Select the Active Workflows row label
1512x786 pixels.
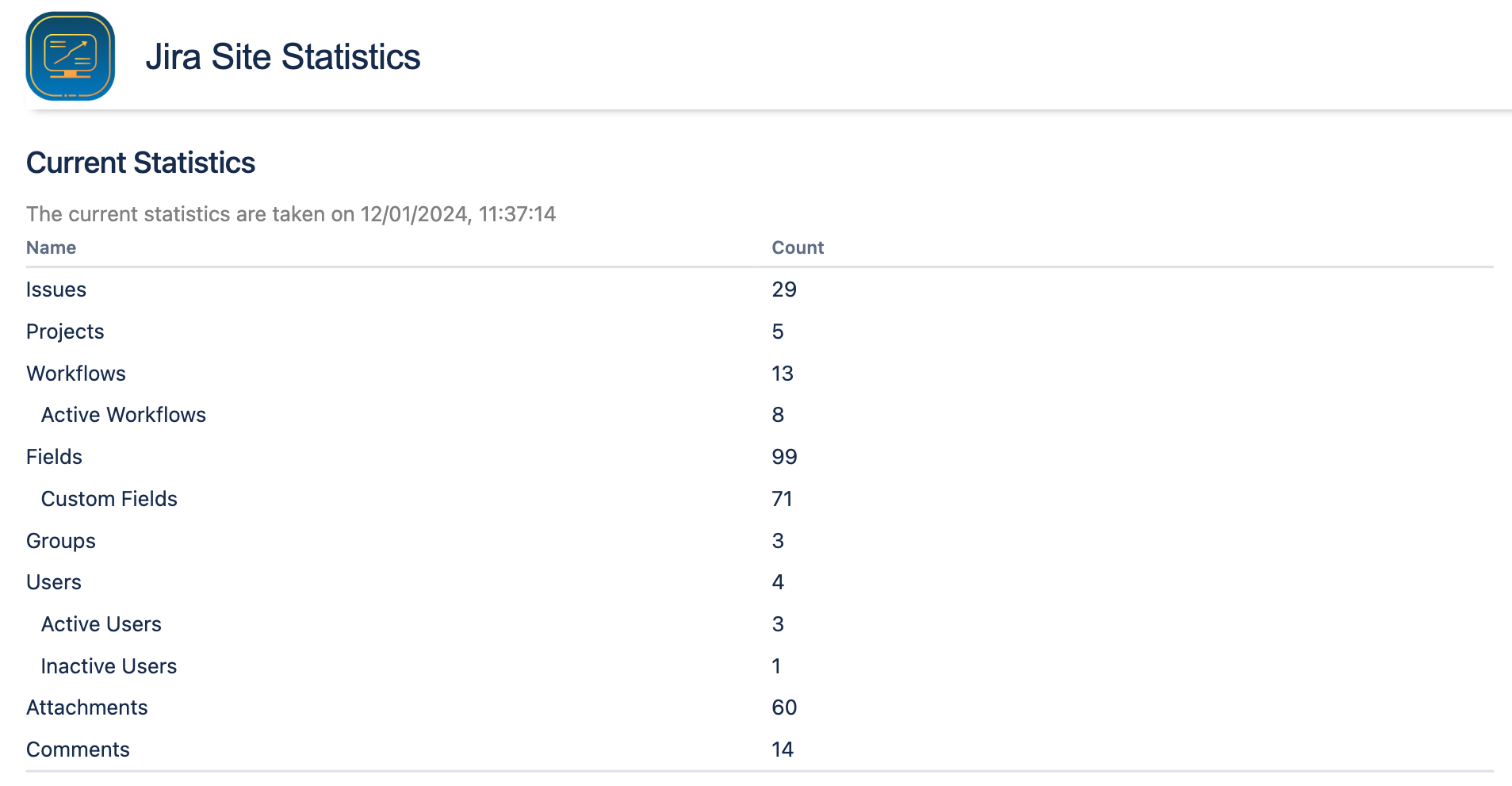123,415
